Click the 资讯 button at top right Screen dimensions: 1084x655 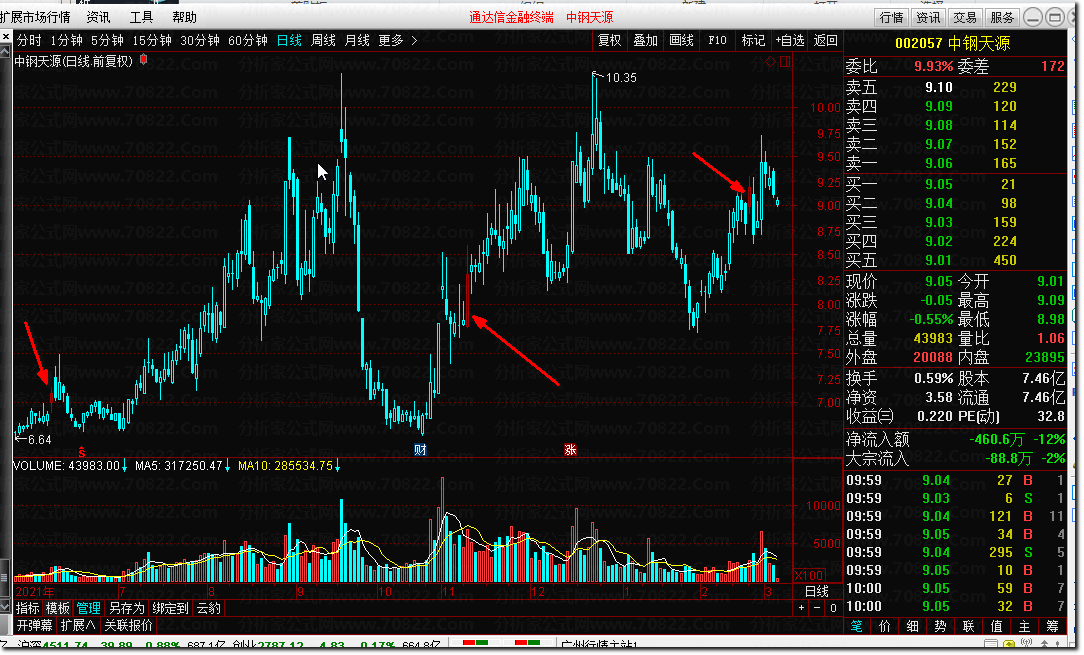[x=928, y=17]
